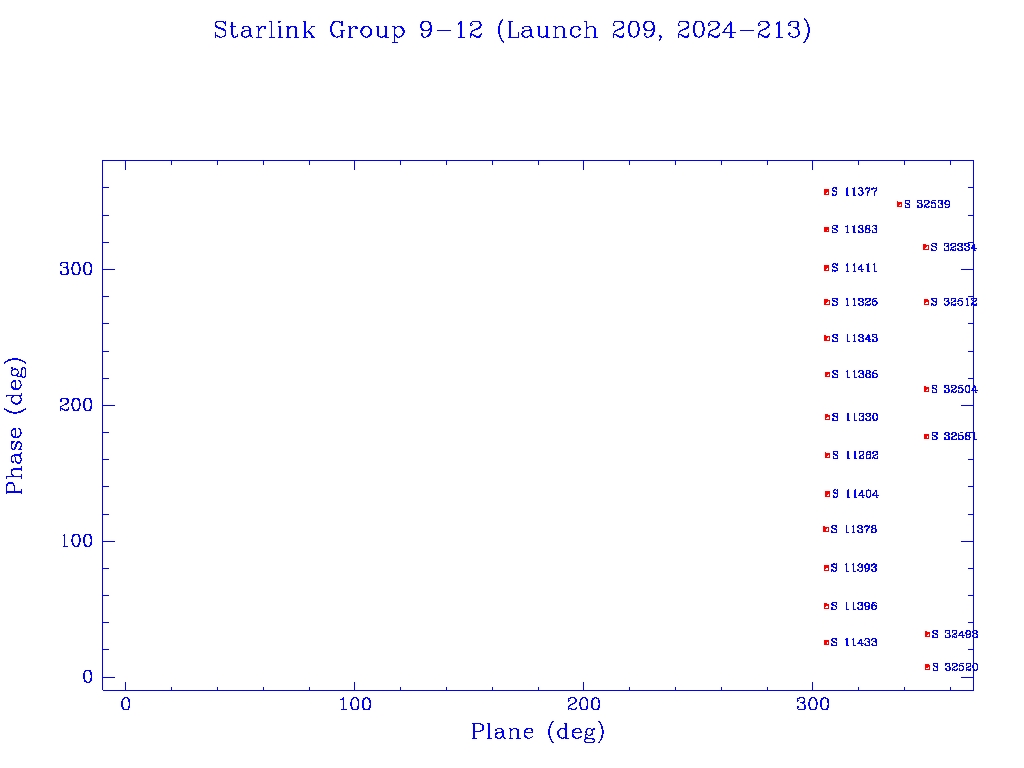Screen dimensions: 1024x768
Task: Select the red marker for S 11404
Action: [x=827, y=494]
